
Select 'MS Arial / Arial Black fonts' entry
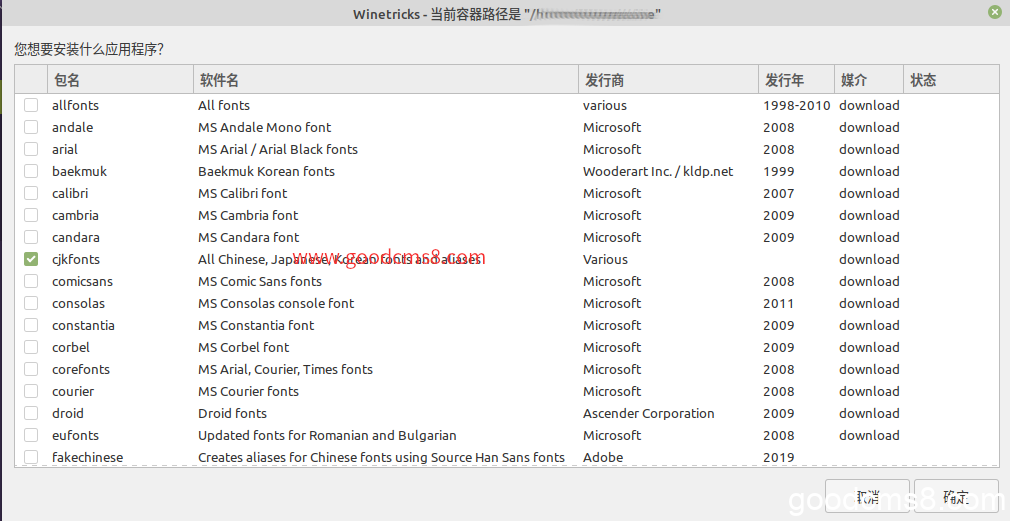[x=278, y=149]
